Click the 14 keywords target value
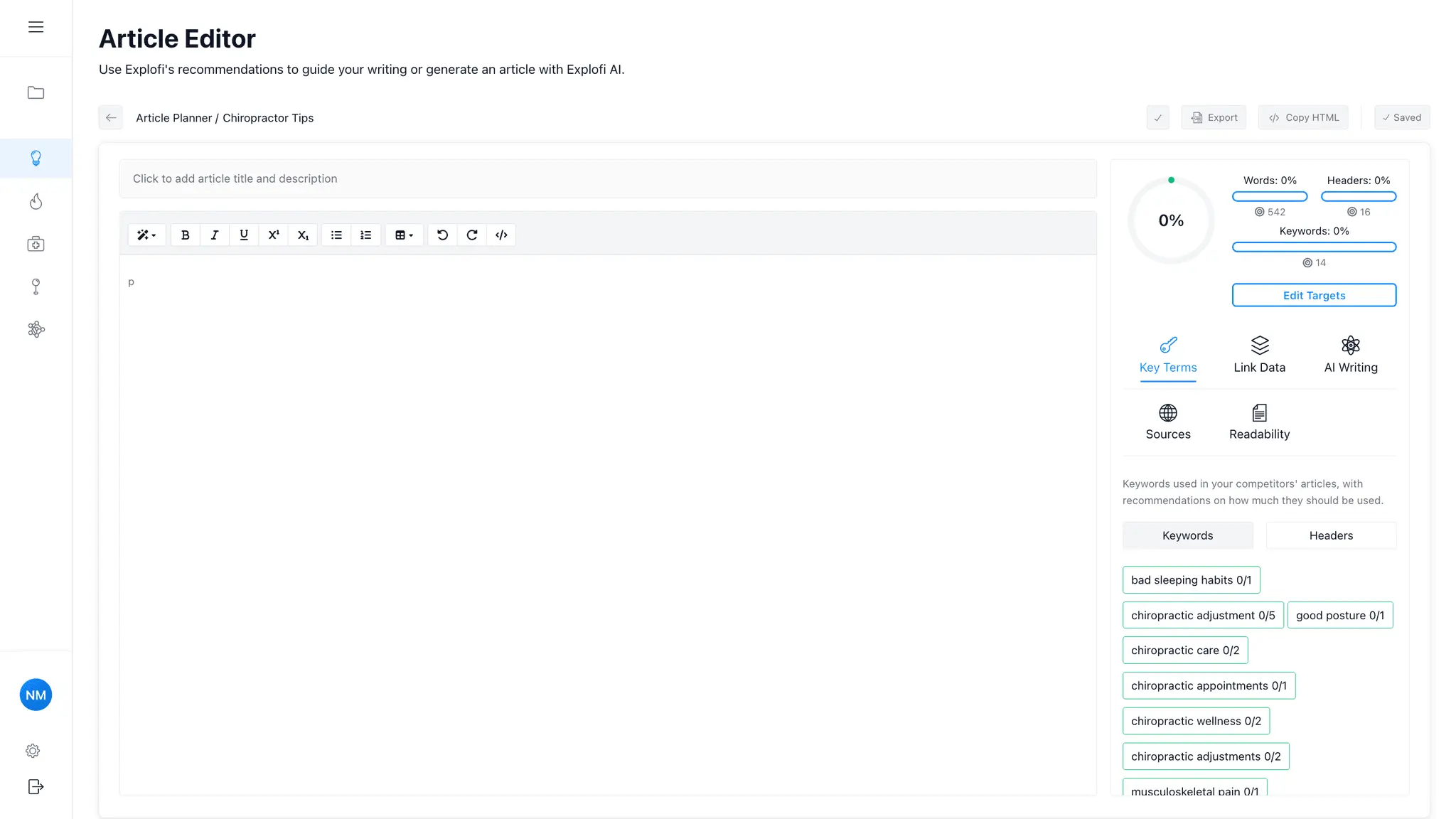The width and height of the screenshot is (1456, 819). (x=1314, y=262)
